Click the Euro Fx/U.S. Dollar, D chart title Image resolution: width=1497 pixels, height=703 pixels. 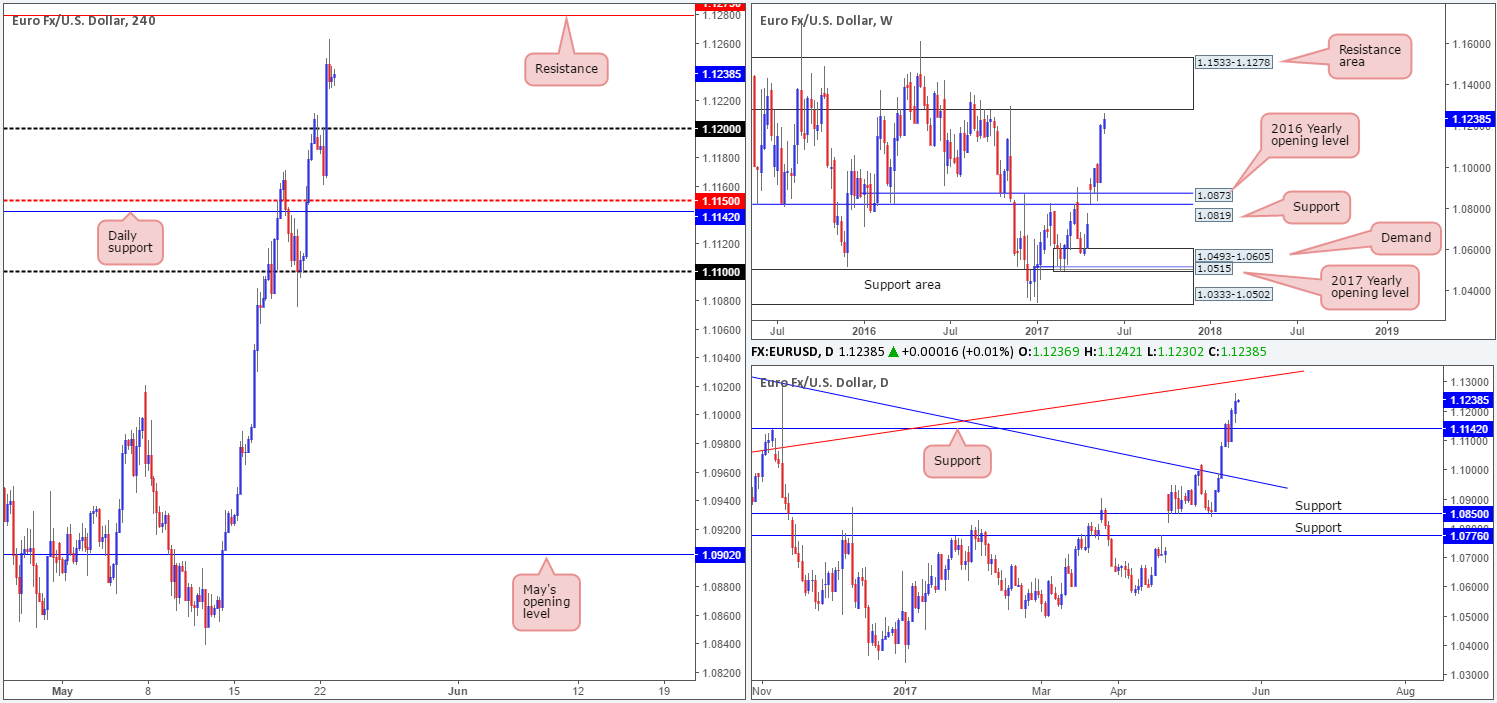[824, 383]
